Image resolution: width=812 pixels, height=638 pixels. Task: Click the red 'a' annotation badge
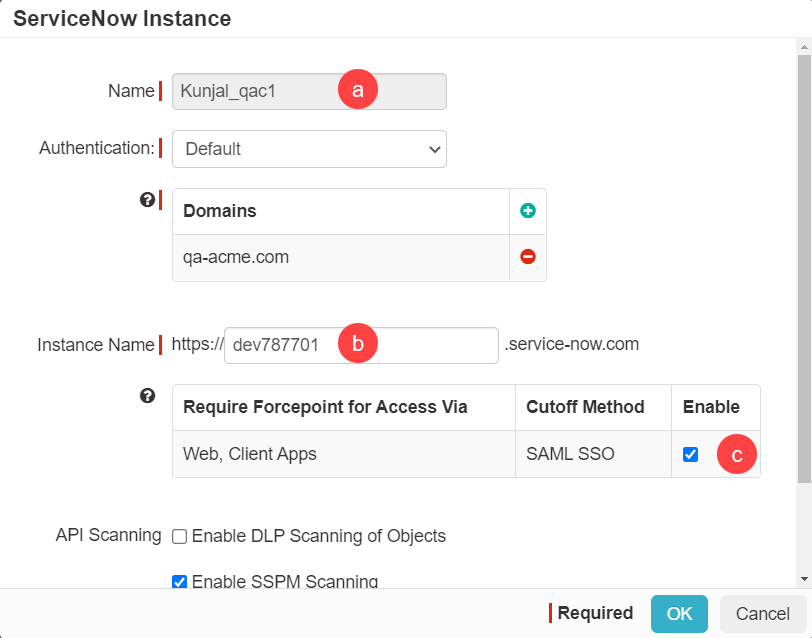(x=358, y=90)
